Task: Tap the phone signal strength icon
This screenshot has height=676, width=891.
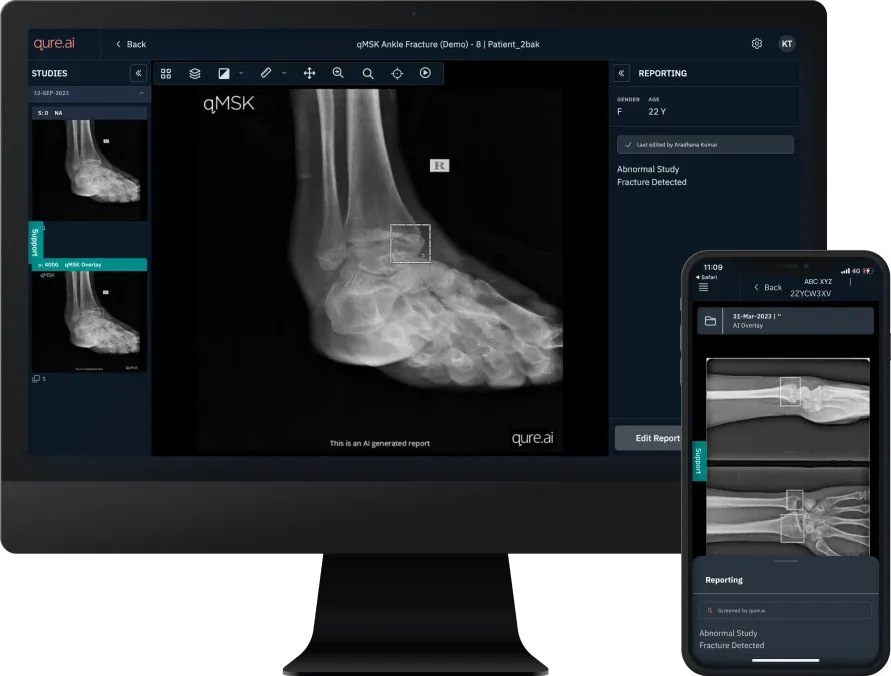Action: pos(845,271)
